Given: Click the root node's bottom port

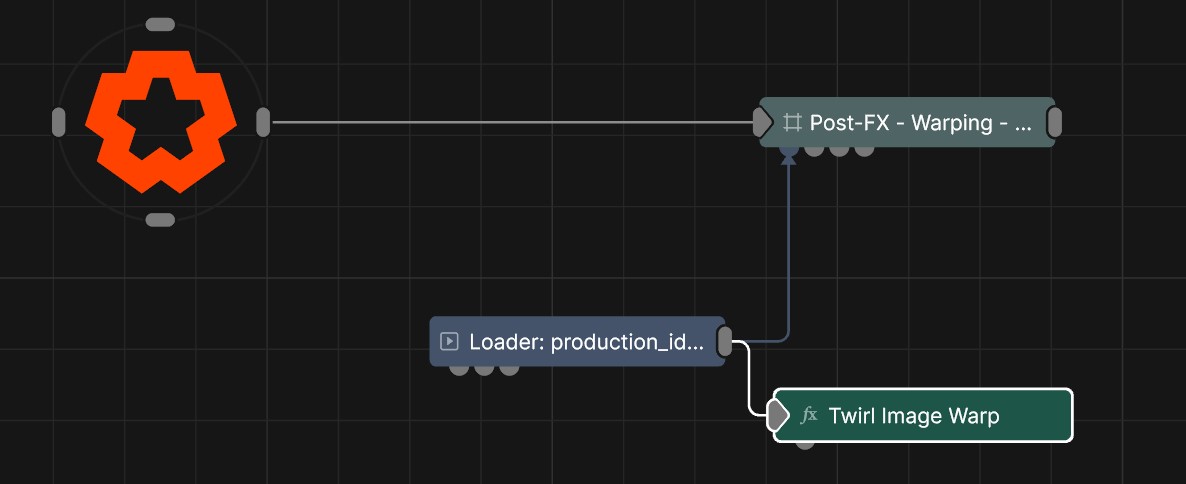Looking at the screenshot, I should 160,219.
